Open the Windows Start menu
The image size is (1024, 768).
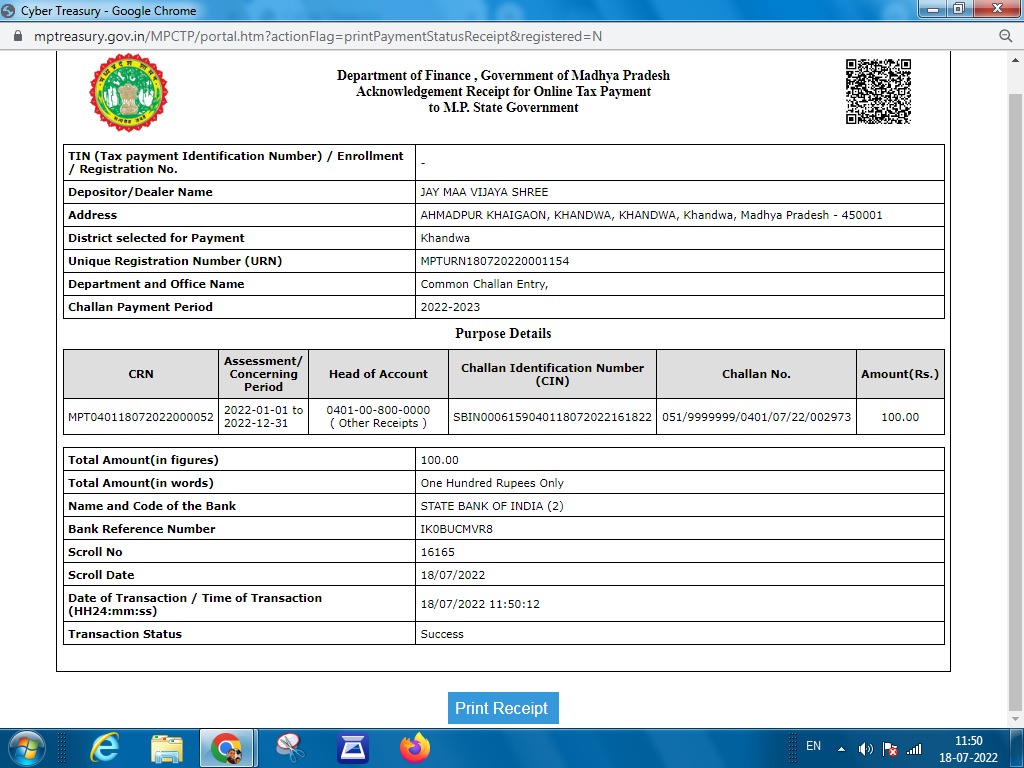point(25,748)
